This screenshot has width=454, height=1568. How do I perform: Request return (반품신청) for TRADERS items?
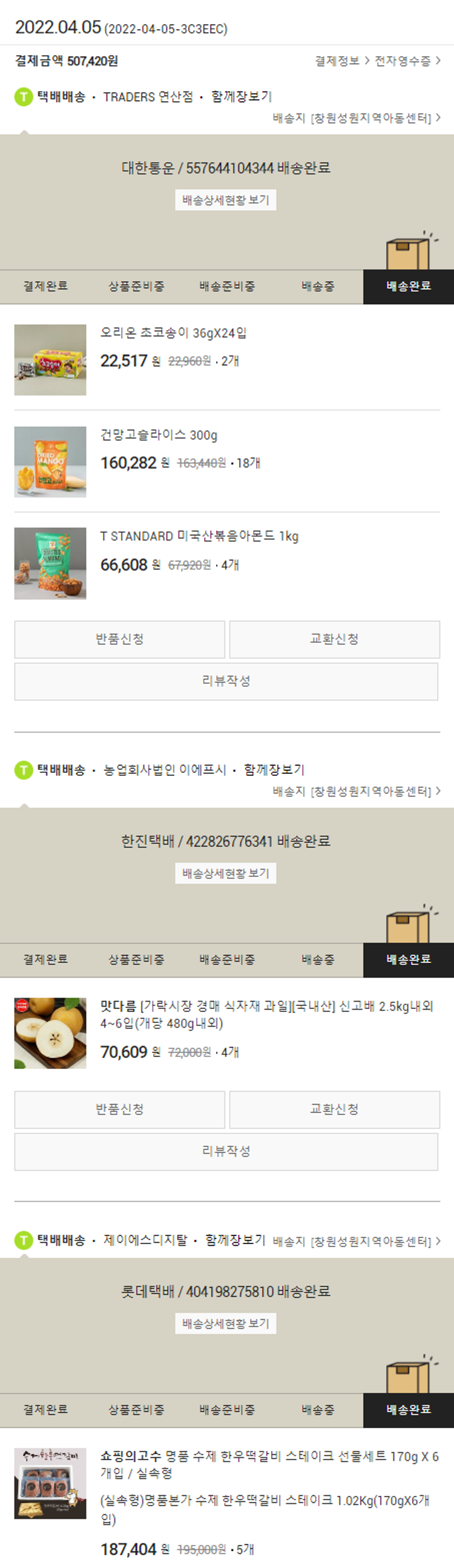pos(120,639)
